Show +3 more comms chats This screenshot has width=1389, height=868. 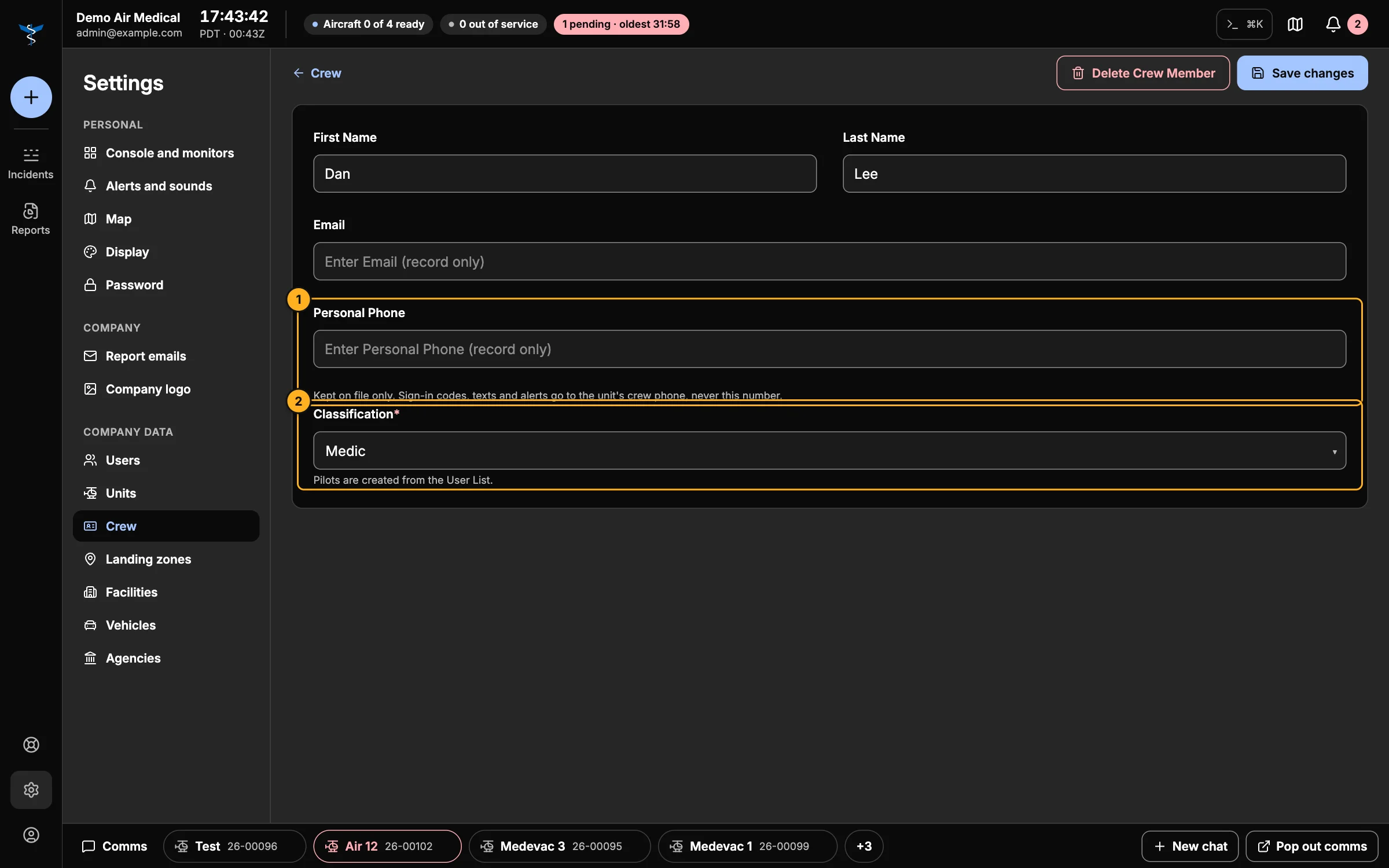click(x=863, y=846)
